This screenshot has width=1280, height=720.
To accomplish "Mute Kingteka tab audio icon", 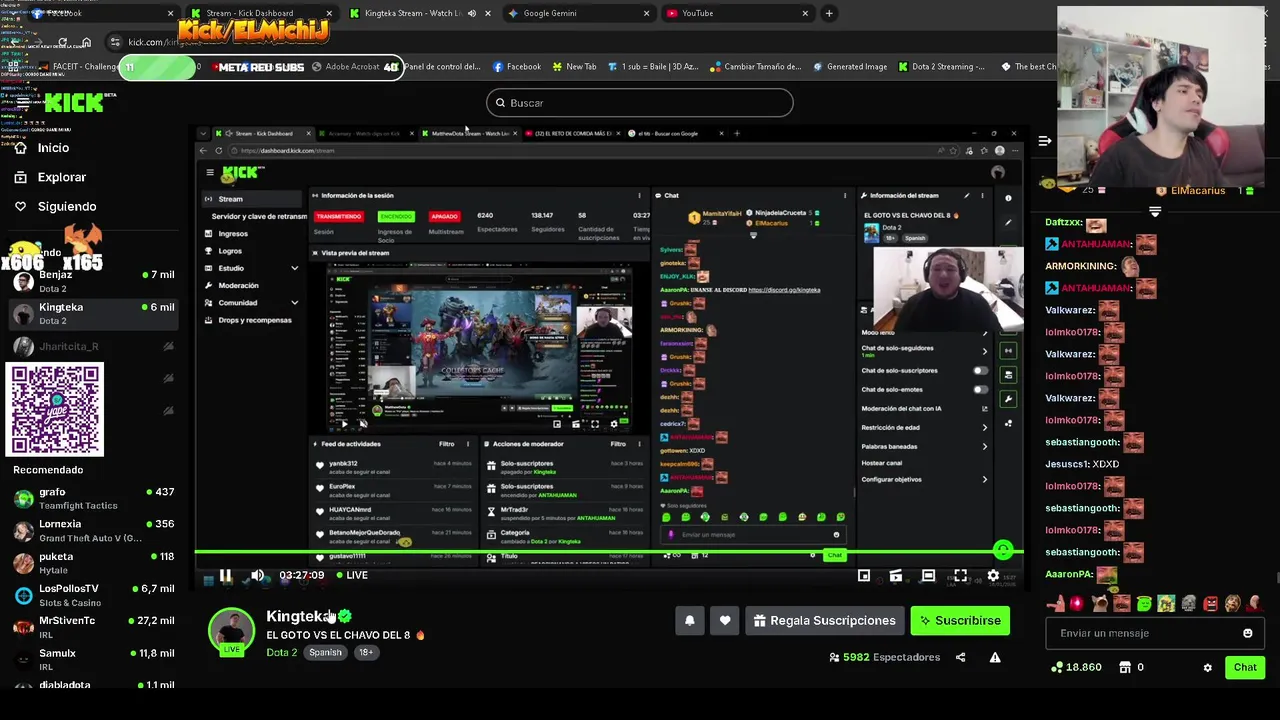I will (x=472, y=13).
